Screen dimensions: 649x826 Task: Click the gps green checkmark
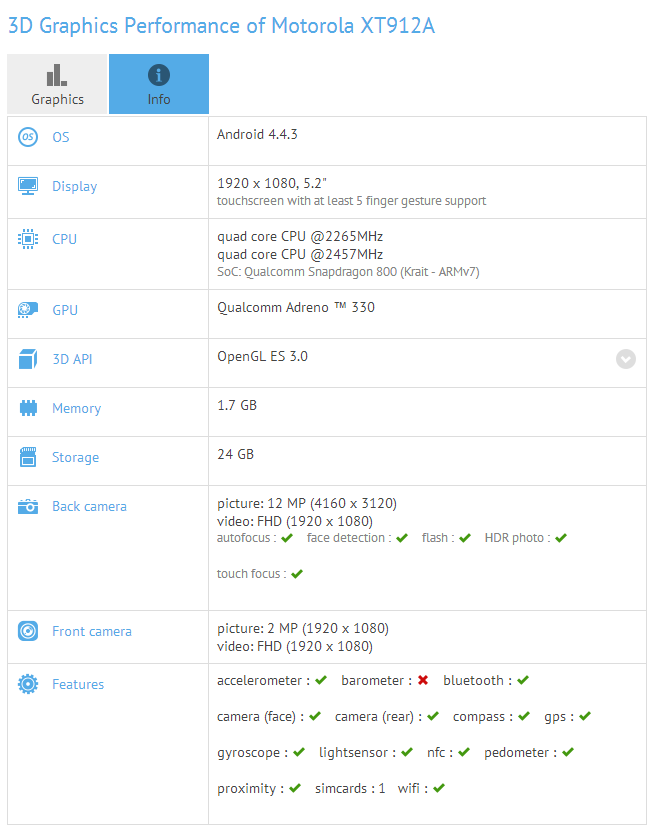[585, 716]
